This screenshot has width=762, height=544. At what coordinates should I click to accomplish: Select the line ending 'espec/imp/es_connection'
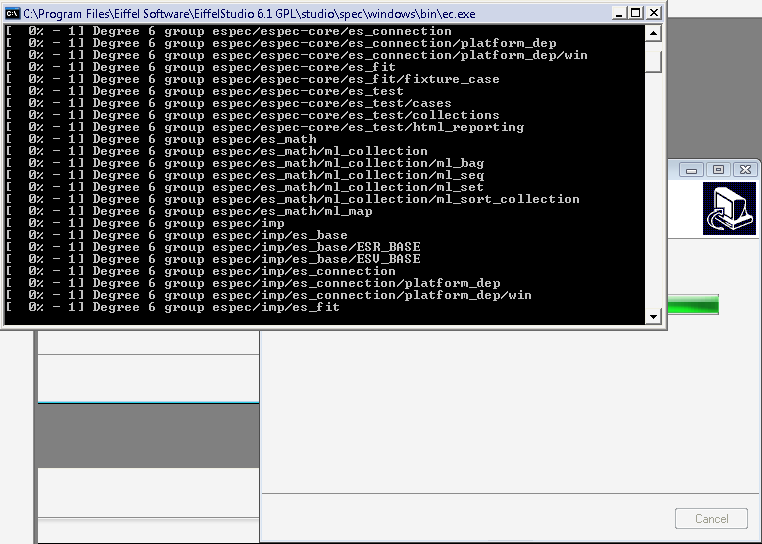201,271
